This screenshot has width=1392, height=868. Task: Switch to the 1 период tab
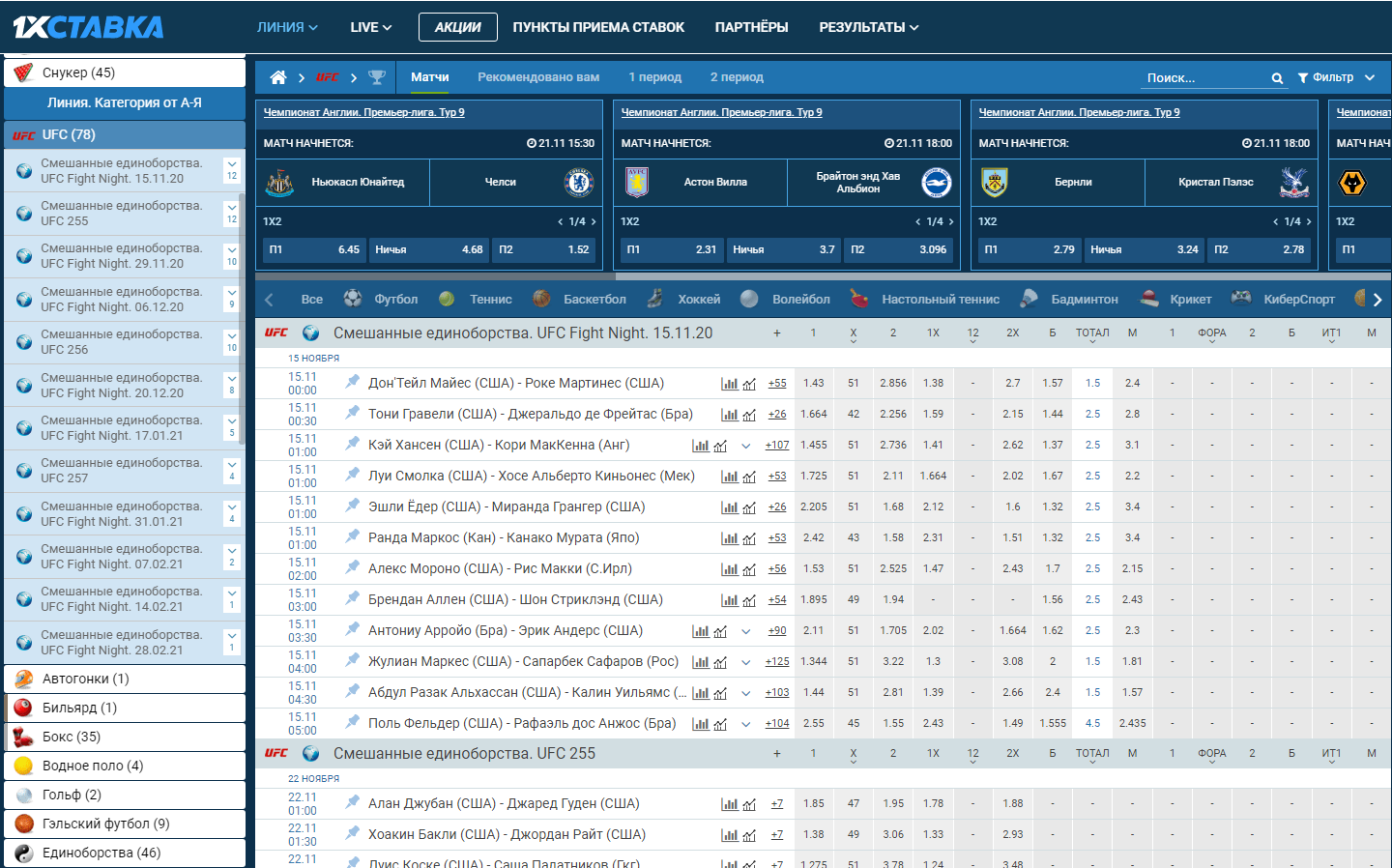click(x=654, y=77)
